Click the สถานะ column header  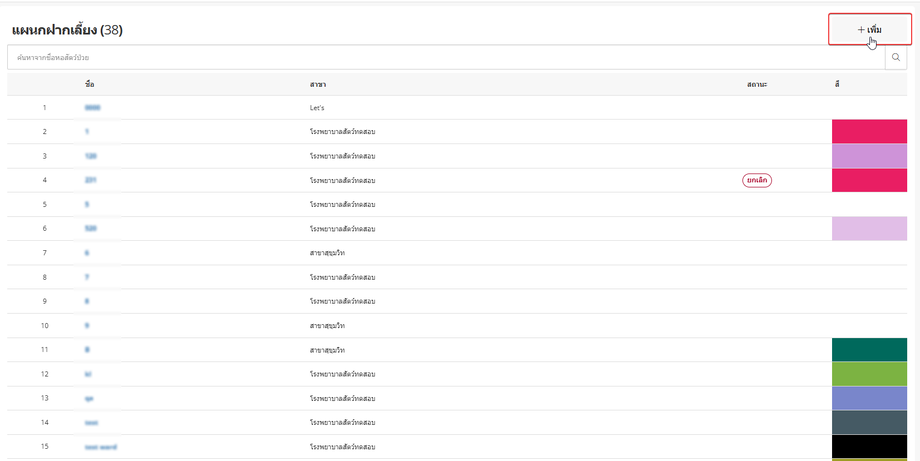(x=756, y=84)
